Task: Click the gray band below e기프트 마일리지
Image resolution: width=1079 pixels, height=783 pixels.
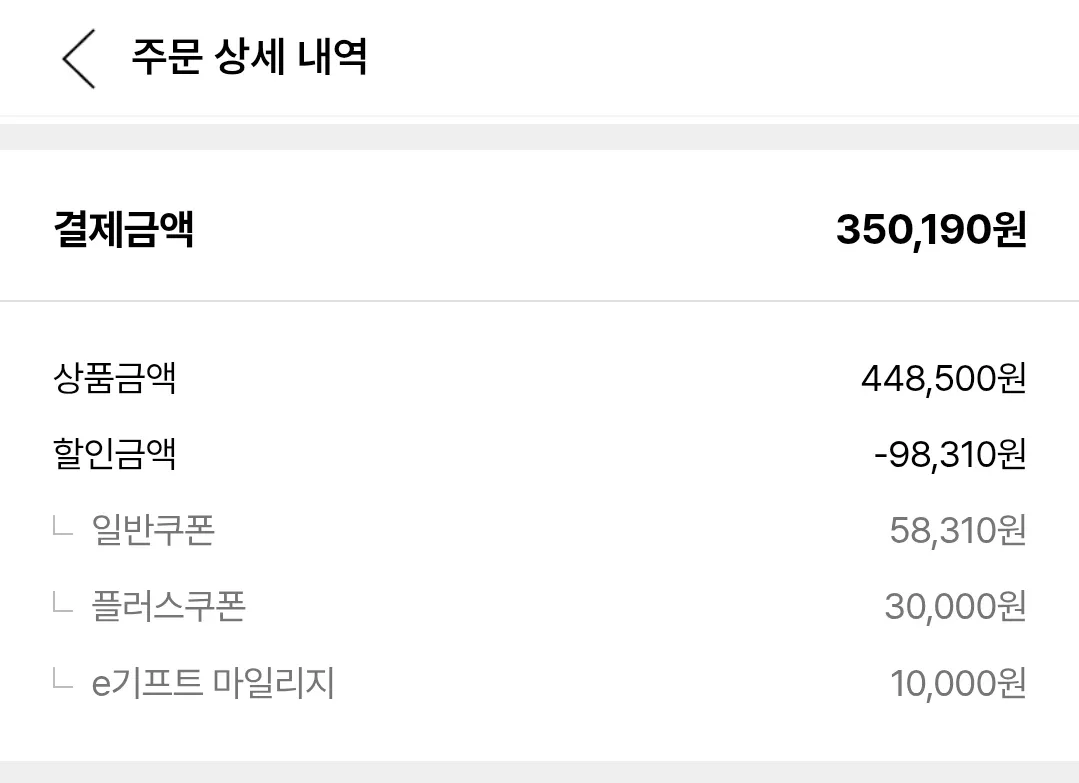Action: [539, 772]
